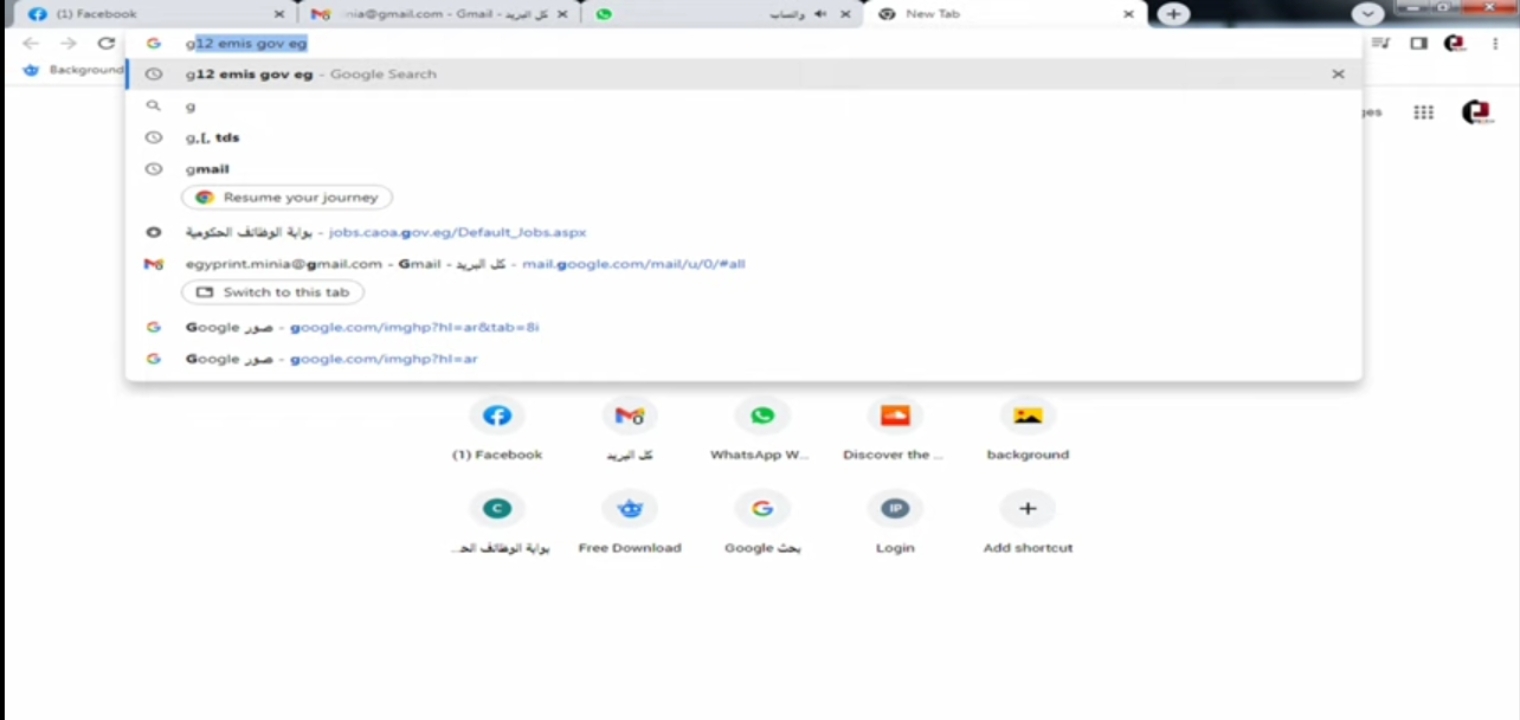Click the browser forward arrow
The height and width of the screenshot is (720, 1520).
[x=68, y=43]
